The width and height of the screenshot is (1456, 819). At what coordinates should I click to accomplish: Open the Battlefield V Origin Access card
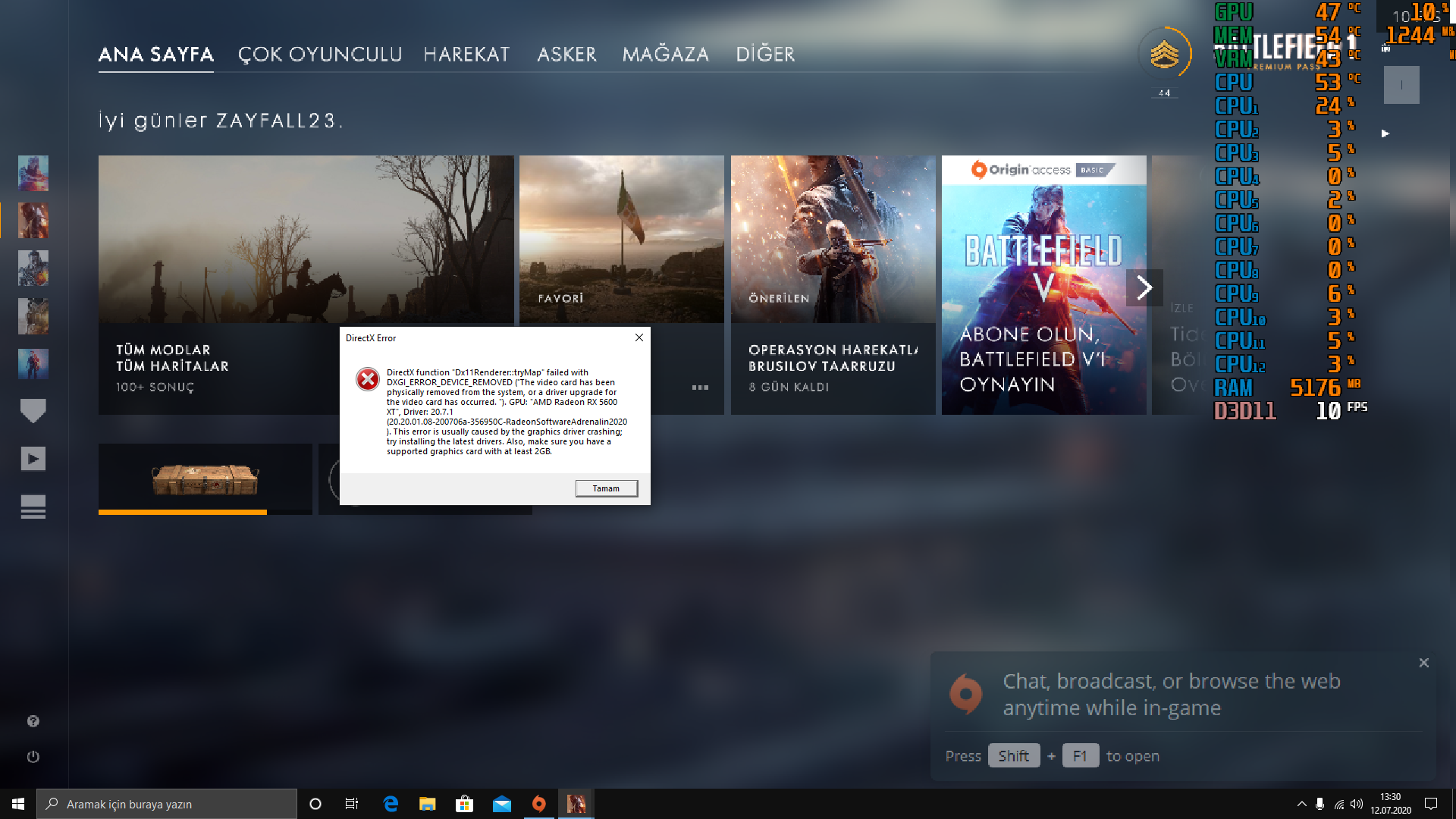[x=1044, y=285]
